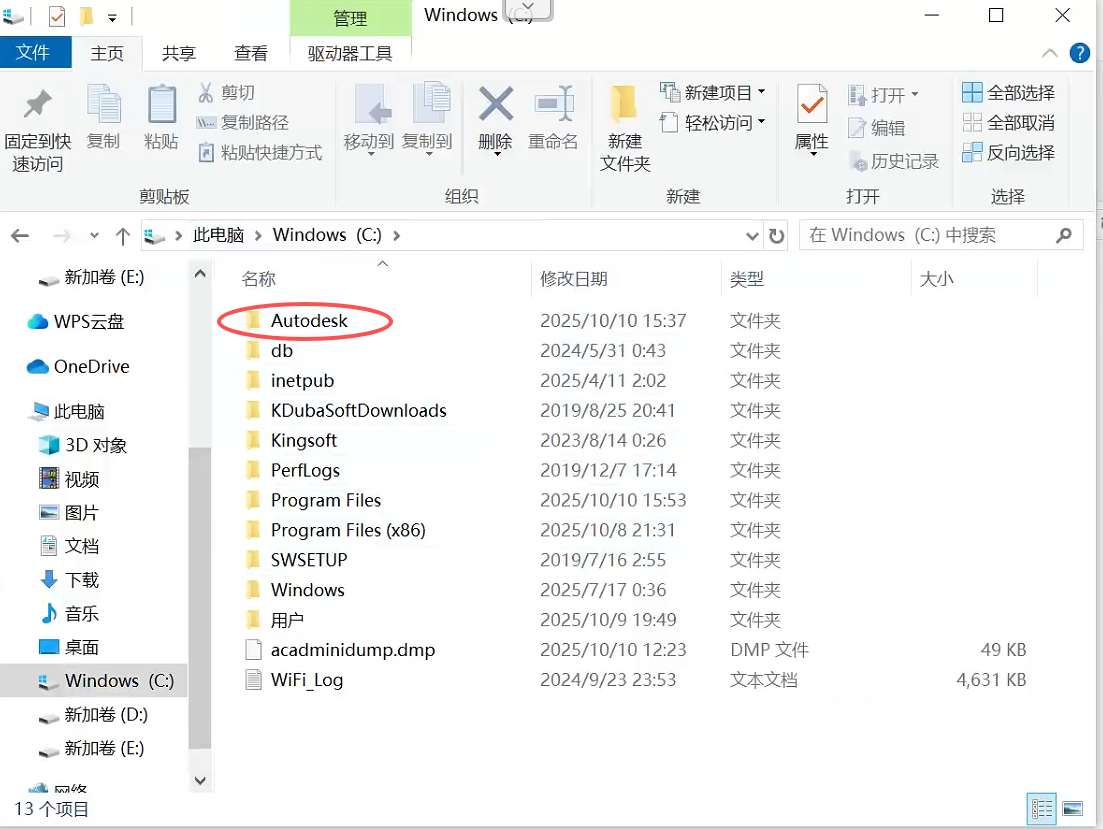Click 全部选择 to select all items
1103x829 pixels.
tap(1009, 93)
